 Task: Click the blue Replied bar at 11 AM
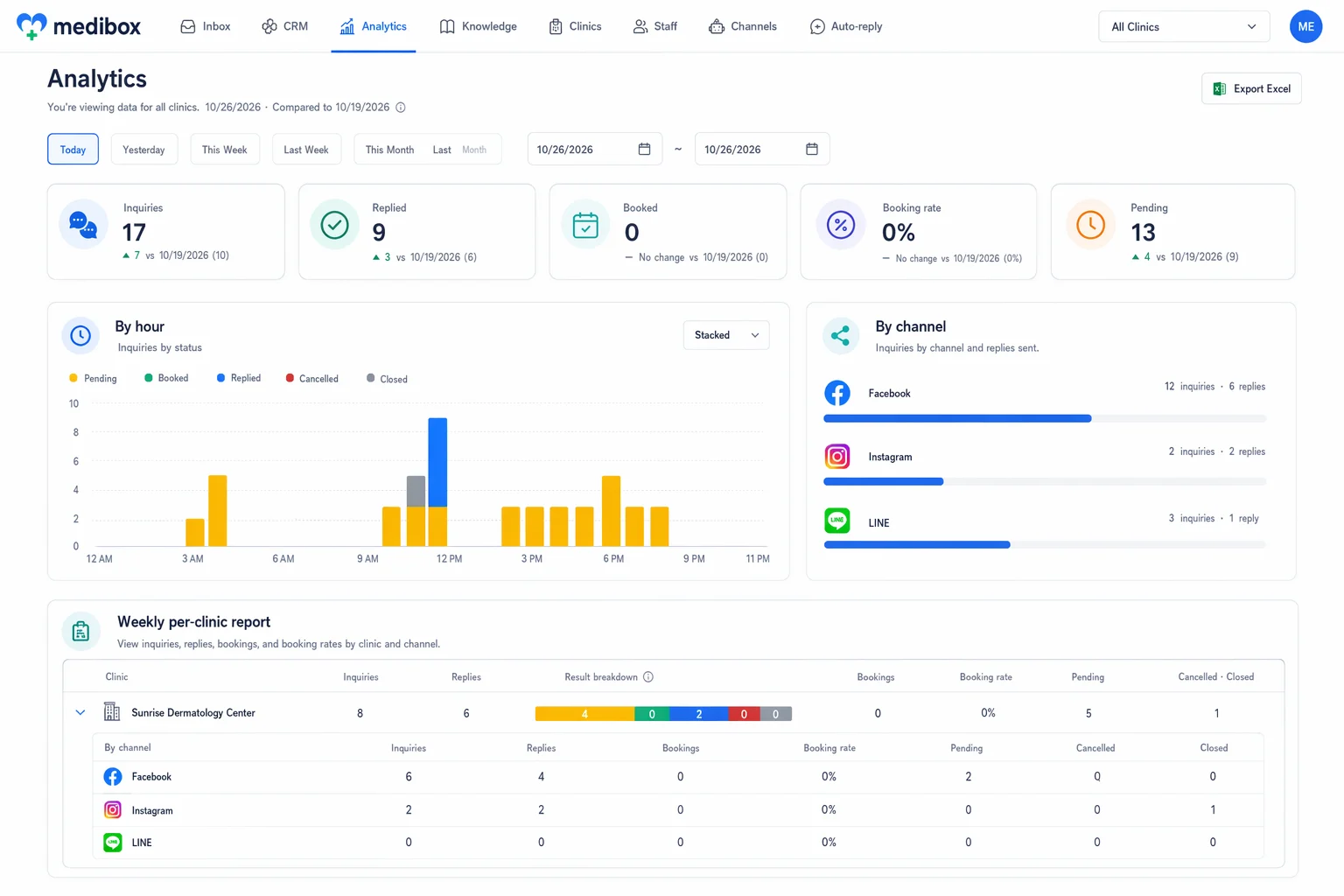(437, 462)
